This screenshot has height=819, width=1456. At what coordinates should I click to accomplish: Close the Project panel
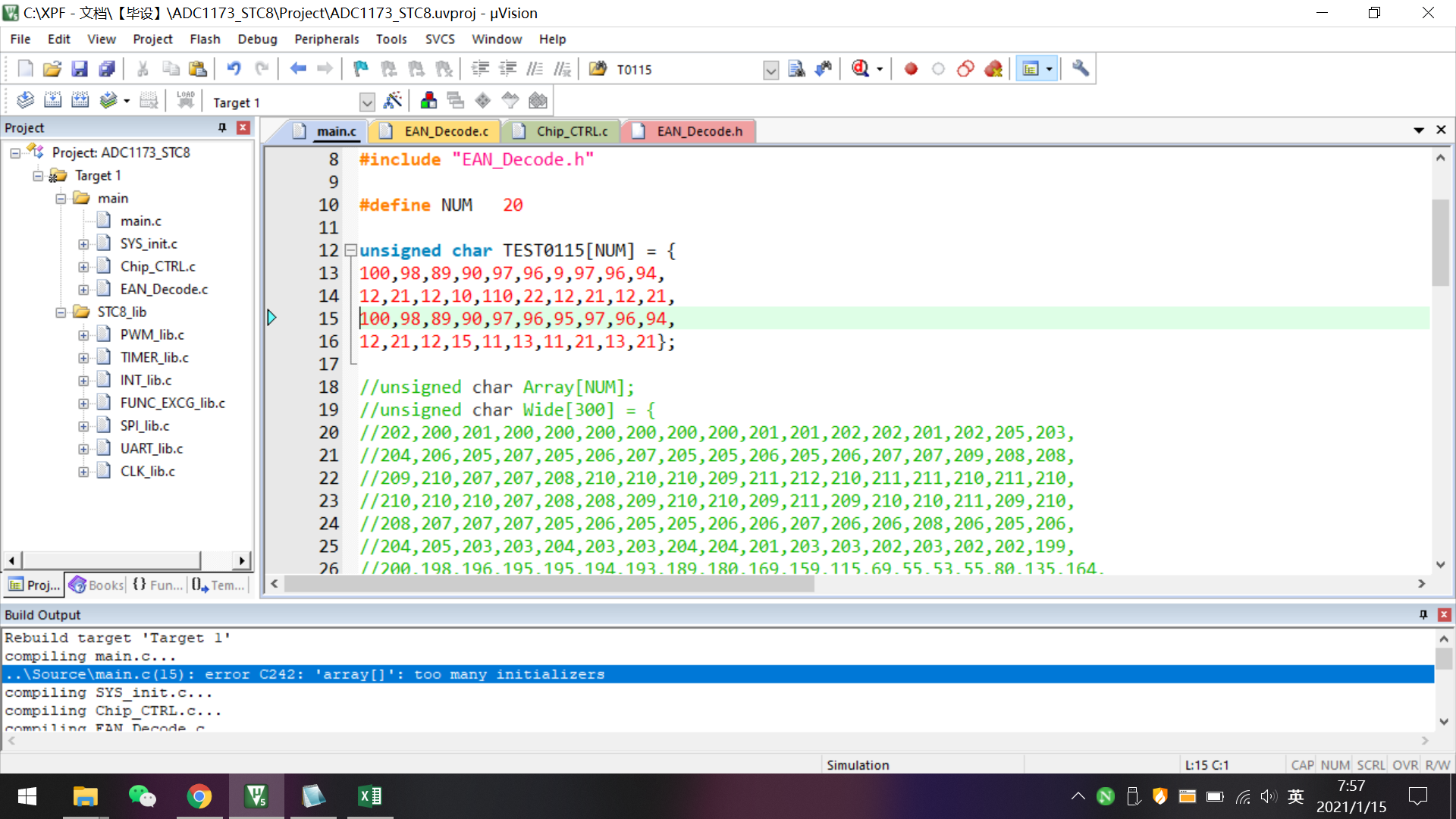(243, 127)
